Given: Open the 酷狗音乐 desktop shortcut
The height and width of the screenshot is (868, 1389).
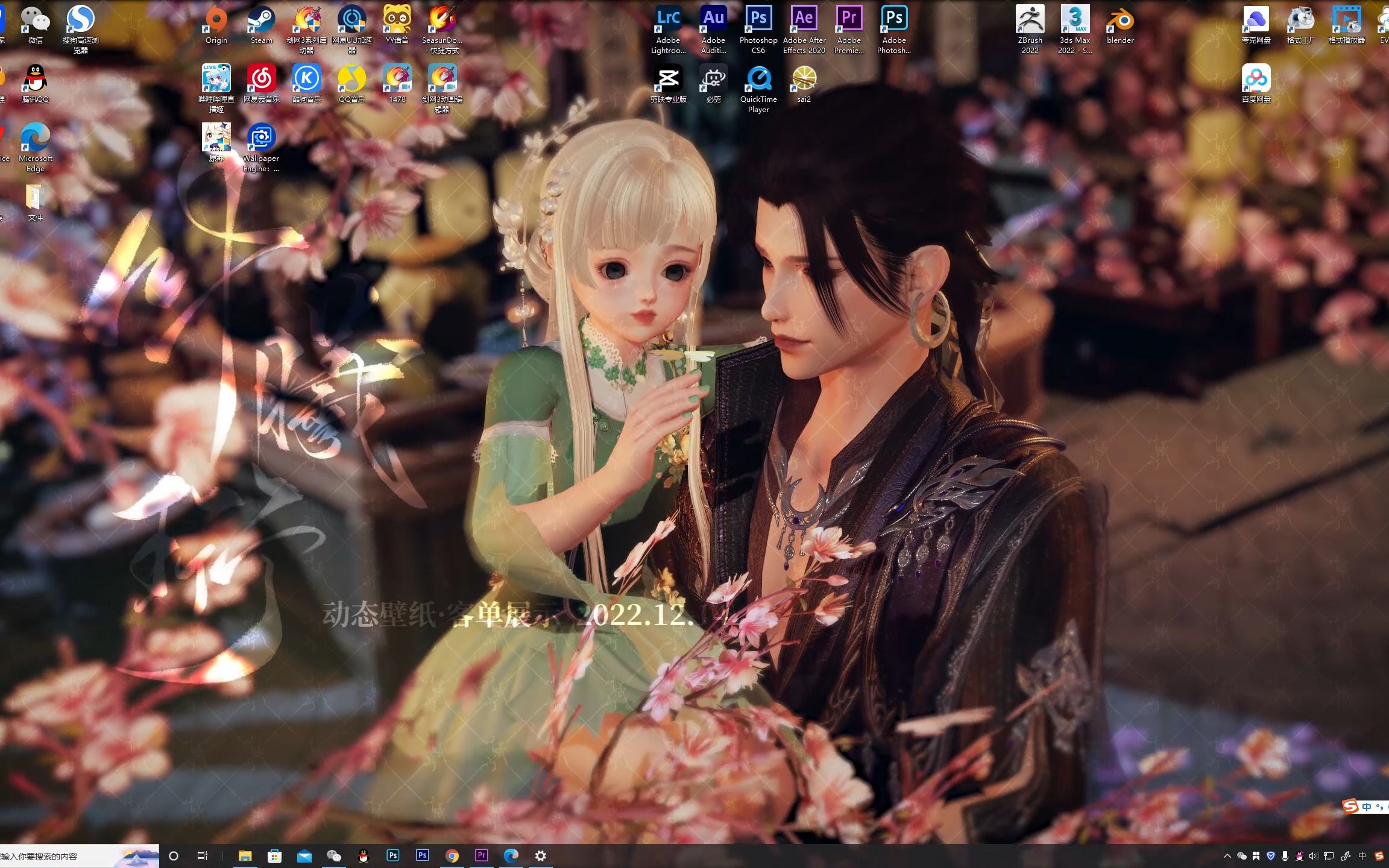Looking at the screenshot, I should 306,84.
